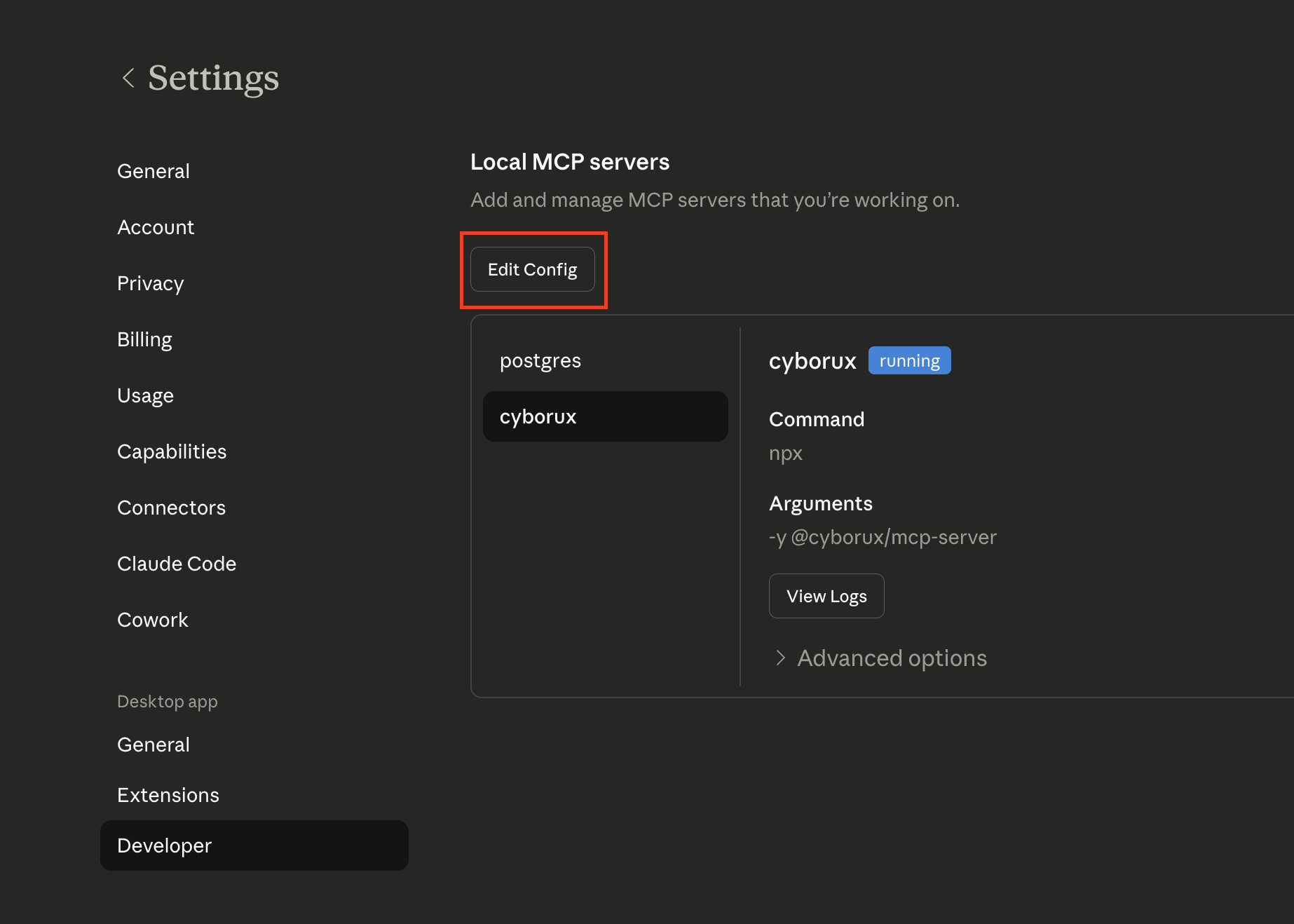
Task: Switch to the Extensions section
Action: click(168, 795)
